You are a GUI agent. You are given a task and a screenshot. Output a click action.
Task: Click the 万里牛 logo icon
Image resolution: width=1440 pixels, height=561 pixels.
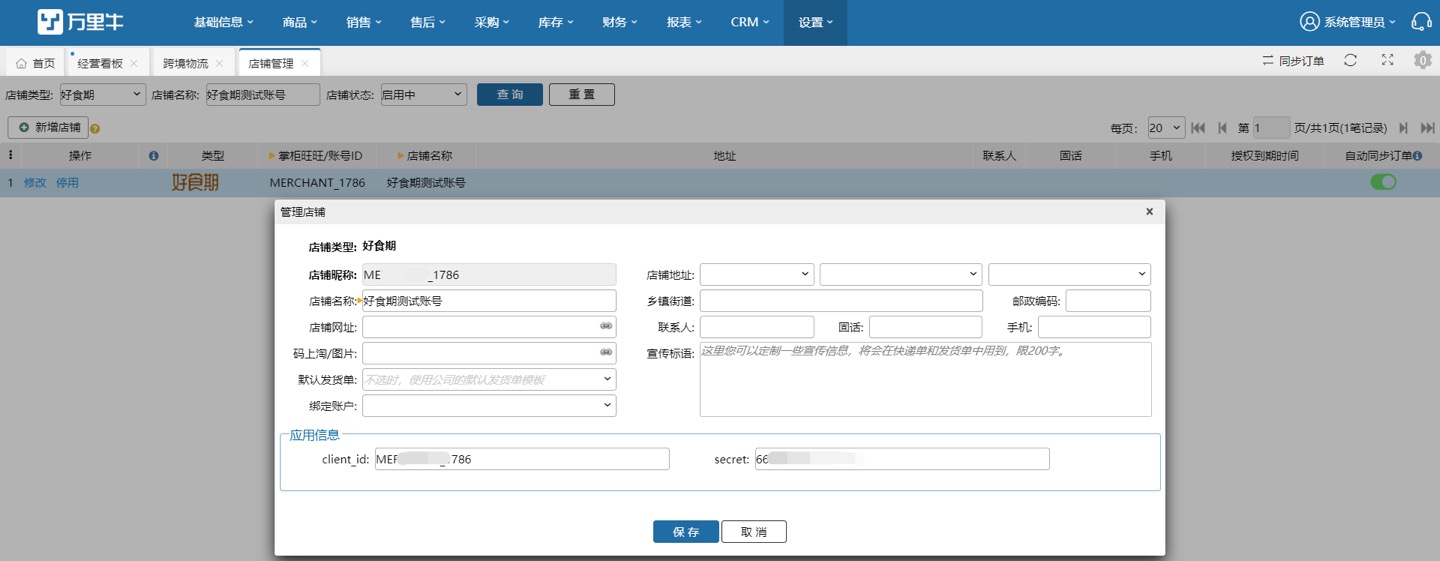[50, 22]
